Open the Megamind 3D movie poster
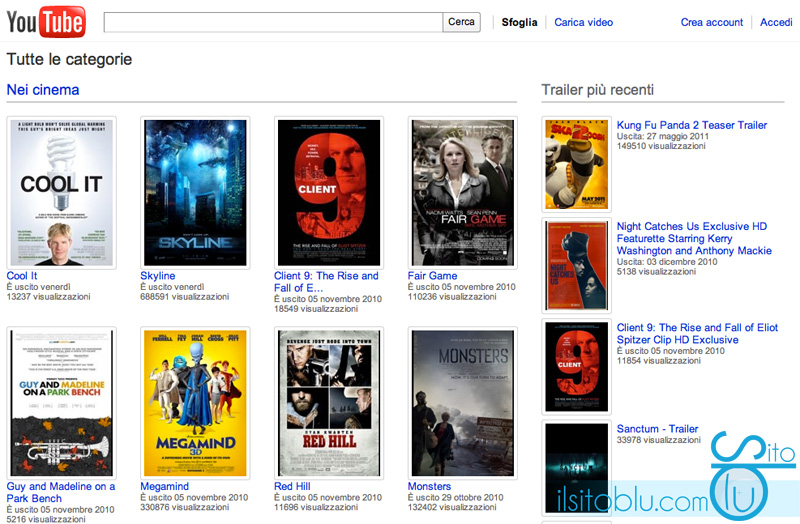This screenshot has height=524, width=800. point(195,403)
